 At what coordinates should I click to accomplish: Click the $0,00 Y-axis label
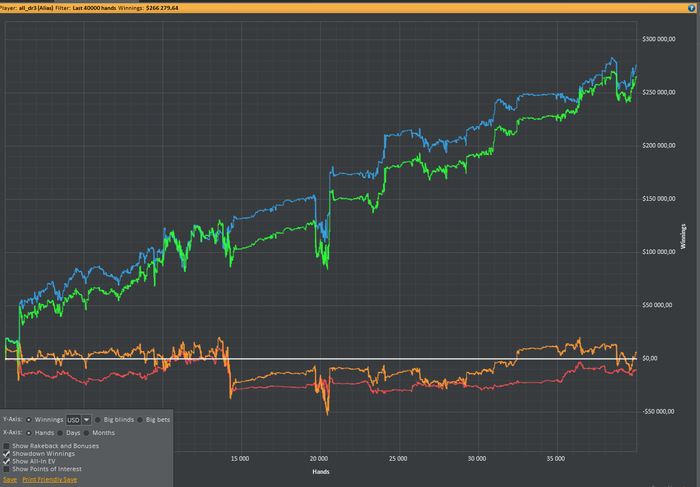point(650,358)
